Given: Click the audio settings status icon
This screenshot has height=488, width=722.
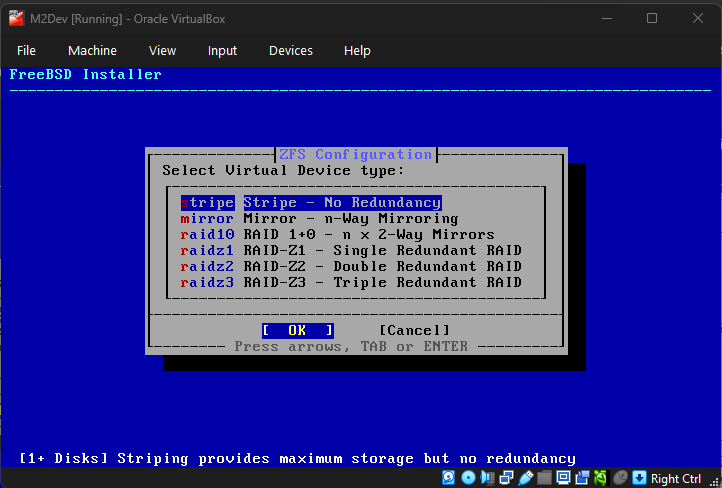Looking at the screenshot, I should tap(487, 478).
